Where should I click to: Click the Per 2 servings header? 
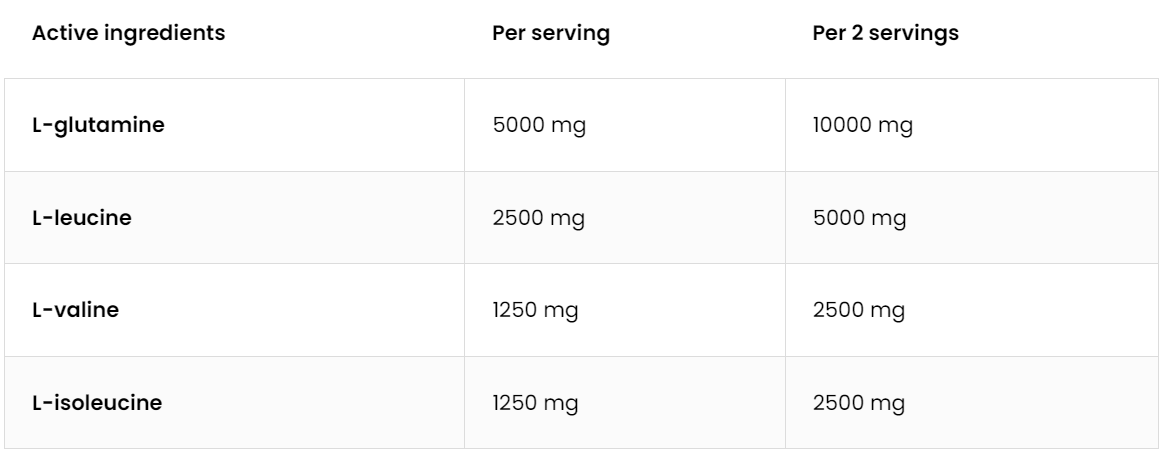coord(885,33)
